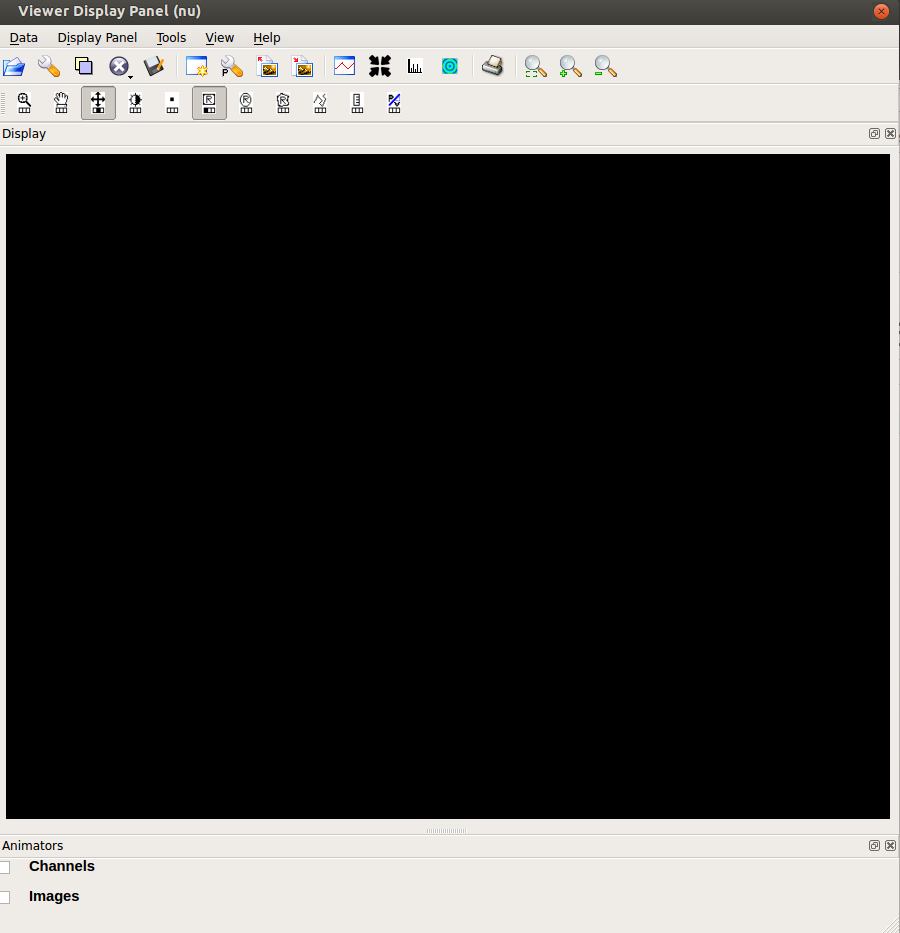This screenshot has width=900, height=933.
Task: Open the Help menu
Action: [x=266, y=37]
